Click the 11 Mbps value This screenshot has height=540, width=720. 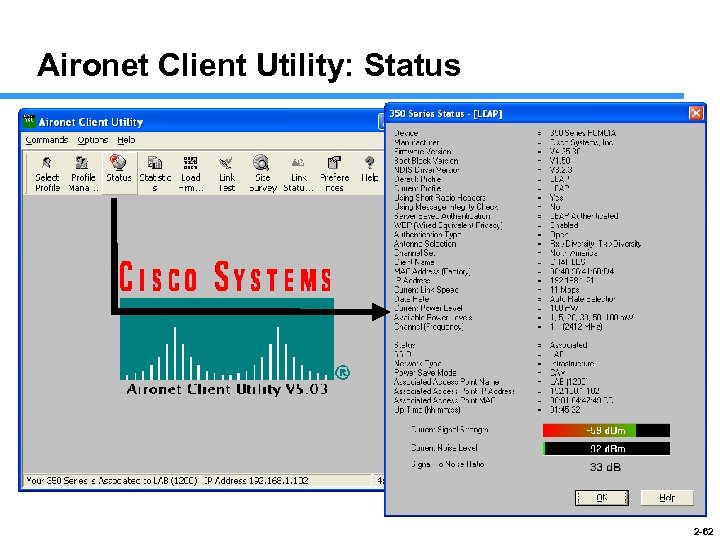[564, 290]
